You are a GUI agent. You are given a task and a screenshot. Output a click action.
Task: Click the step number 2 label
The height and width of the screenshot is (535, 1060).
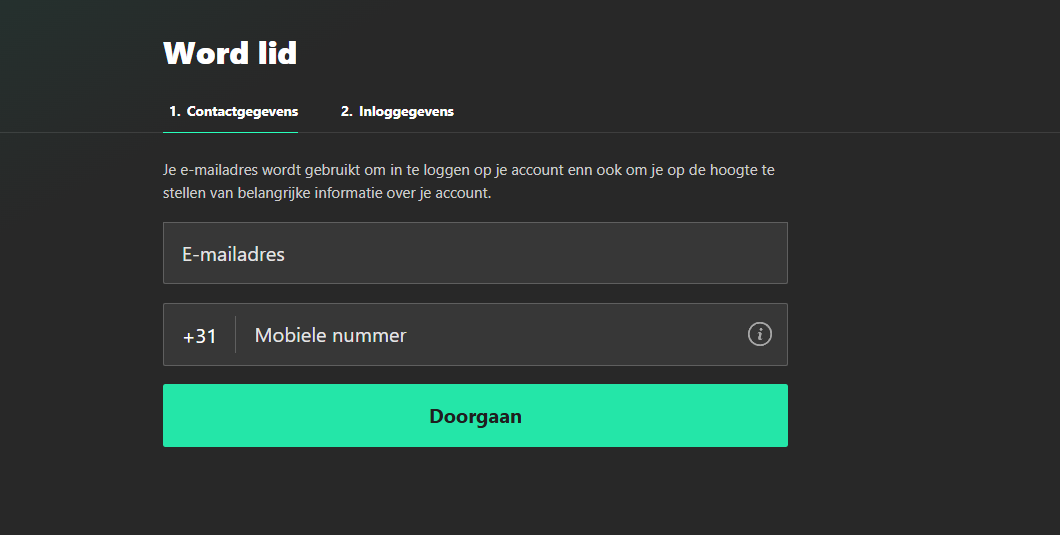(346, 111)
